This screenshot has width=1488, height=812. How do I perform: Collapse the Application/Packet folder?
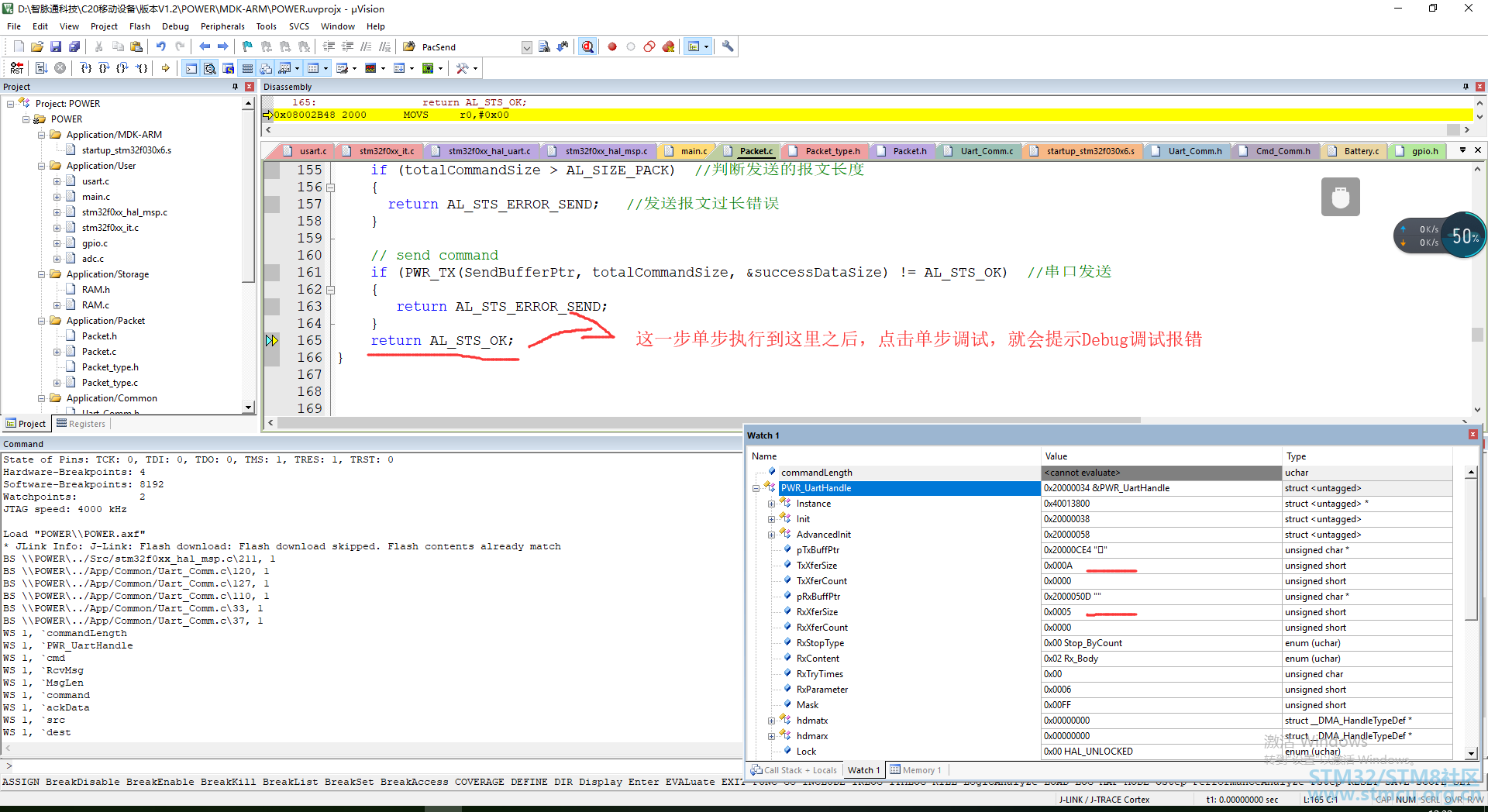coord(42,321)
